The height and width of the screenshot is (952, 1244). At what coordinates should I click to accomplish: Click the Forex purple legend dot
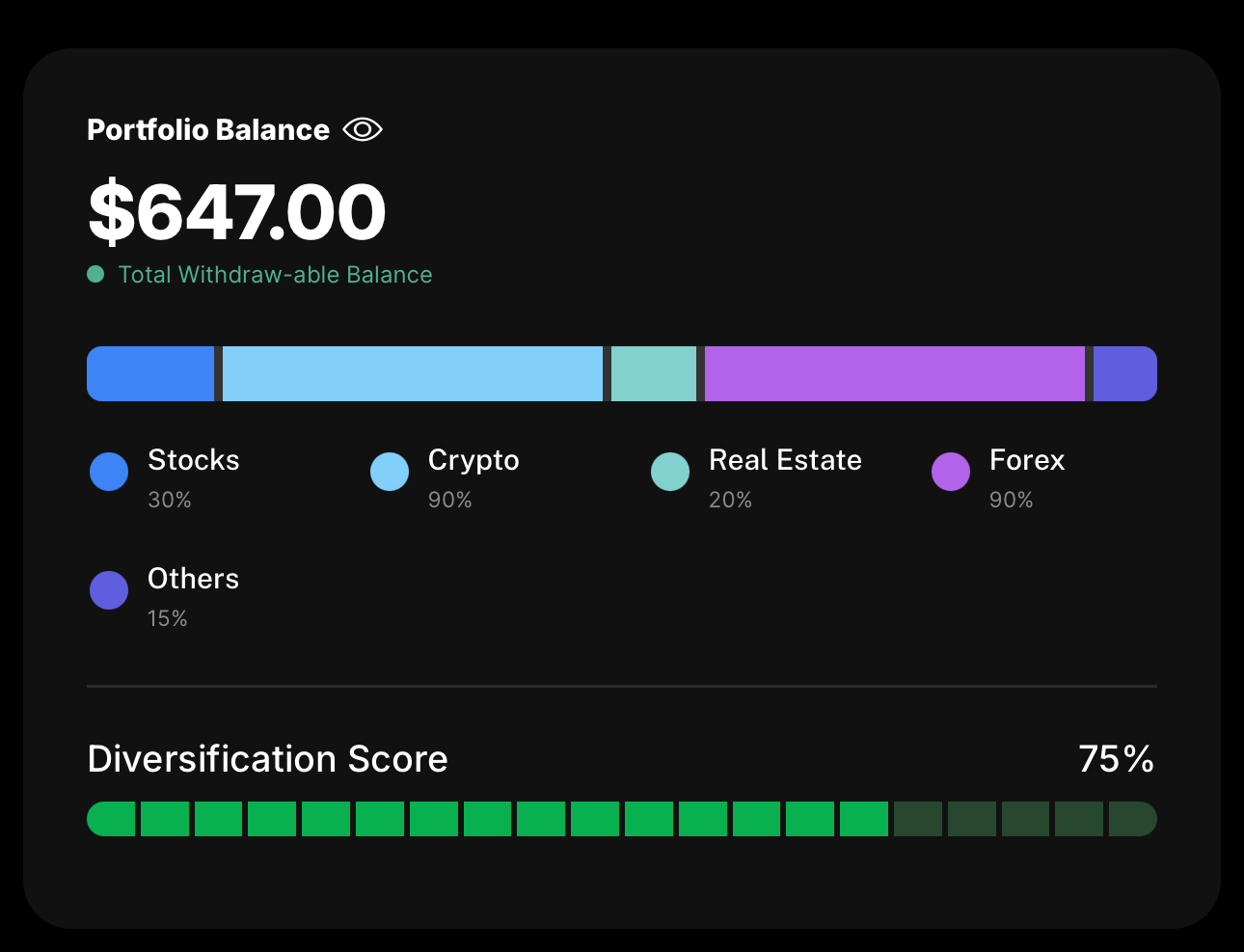951,472
